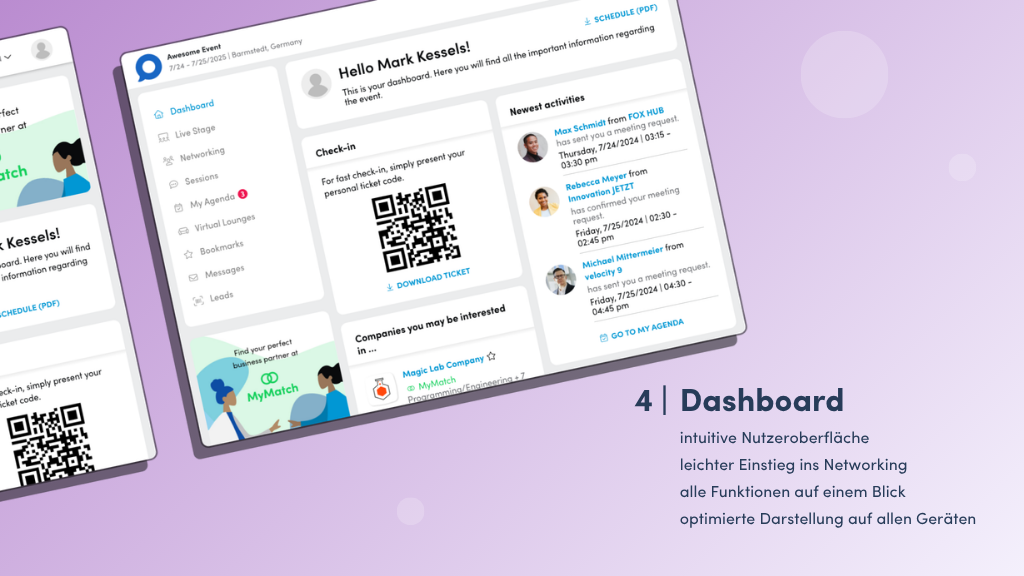
Task: Click the check-in QR code in the main window
Action: (416, 227)
